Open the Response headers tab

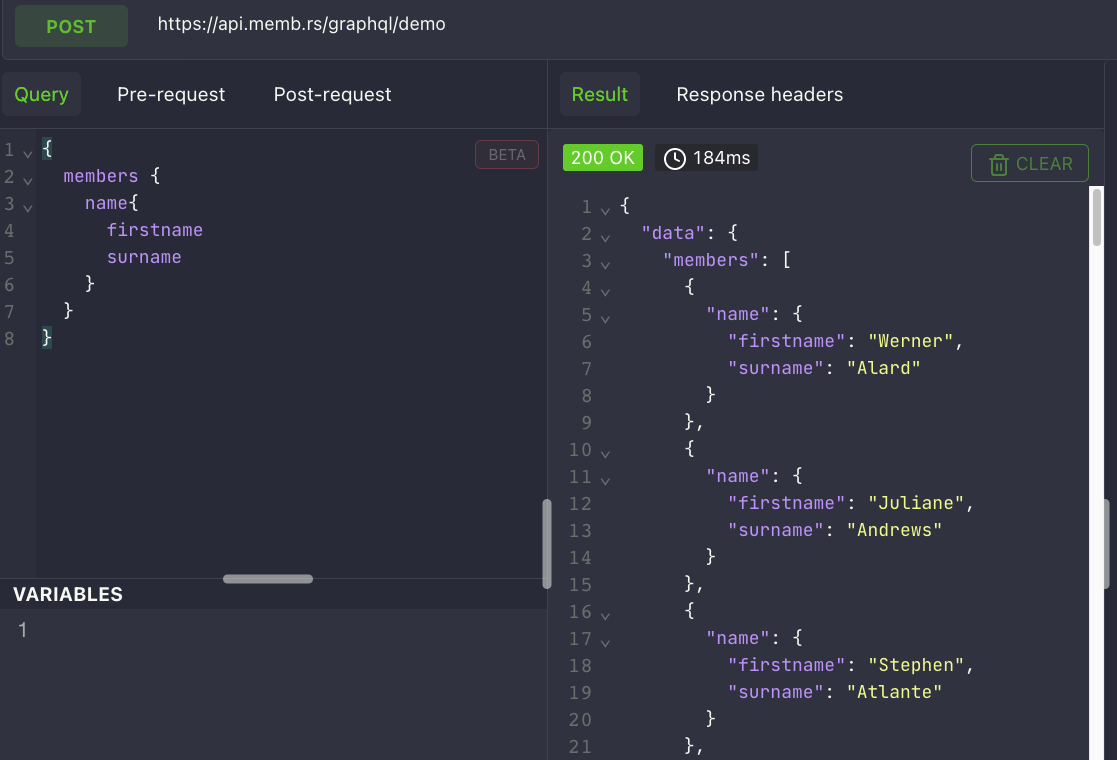point(759,95)
